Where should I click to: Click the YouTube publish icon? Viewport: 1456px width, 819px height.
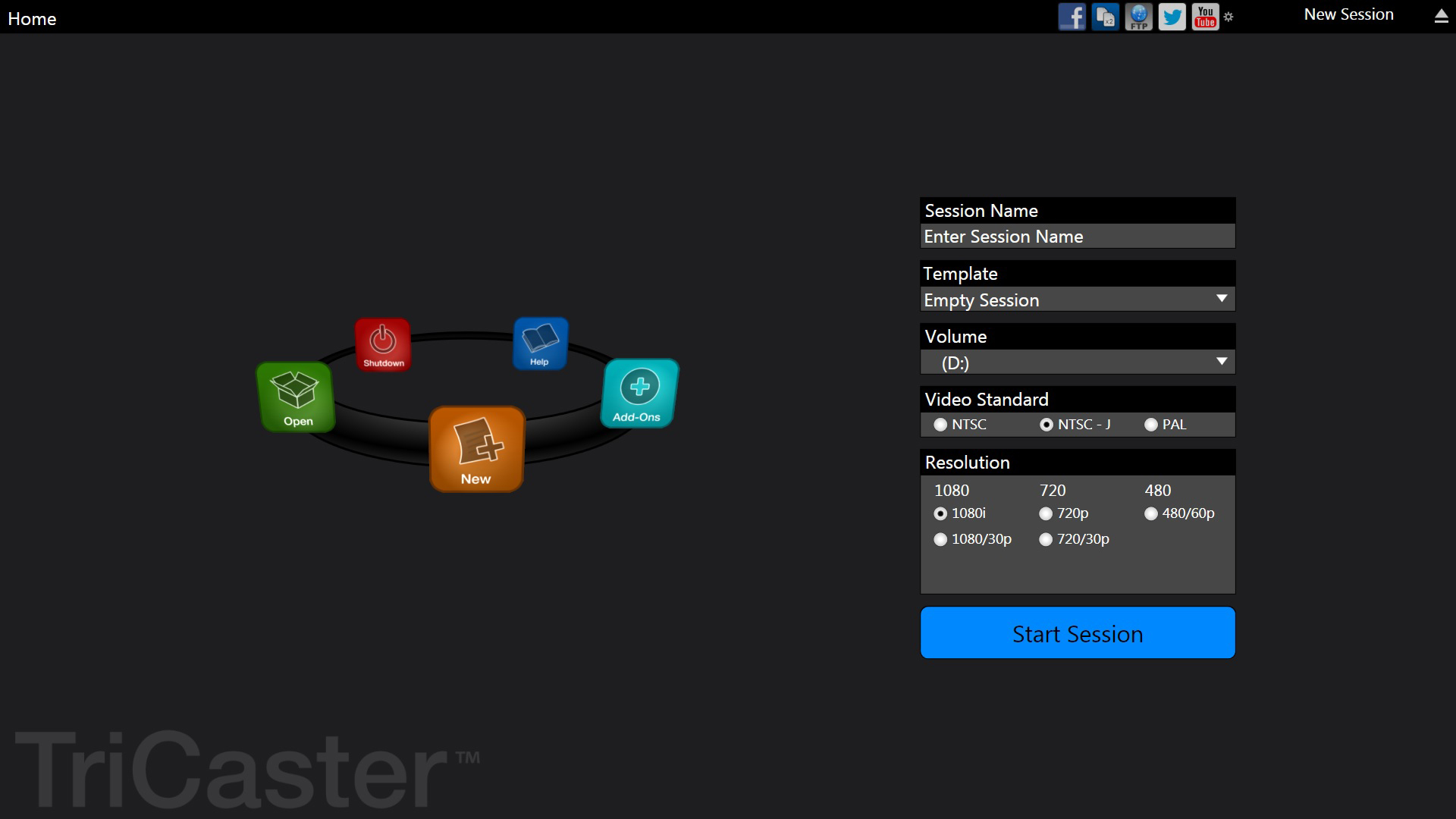point(1205,16)
